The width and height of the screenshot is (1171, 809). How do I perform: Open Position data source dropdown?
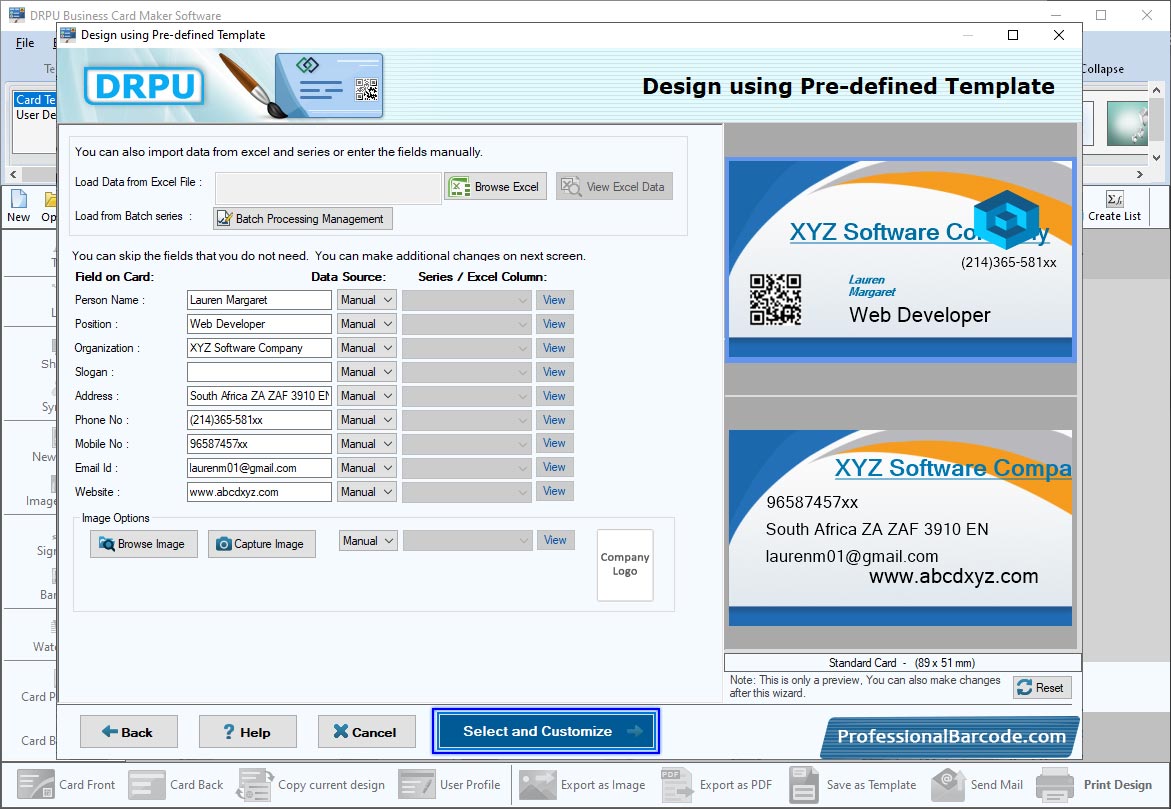[x=367, y=323]
